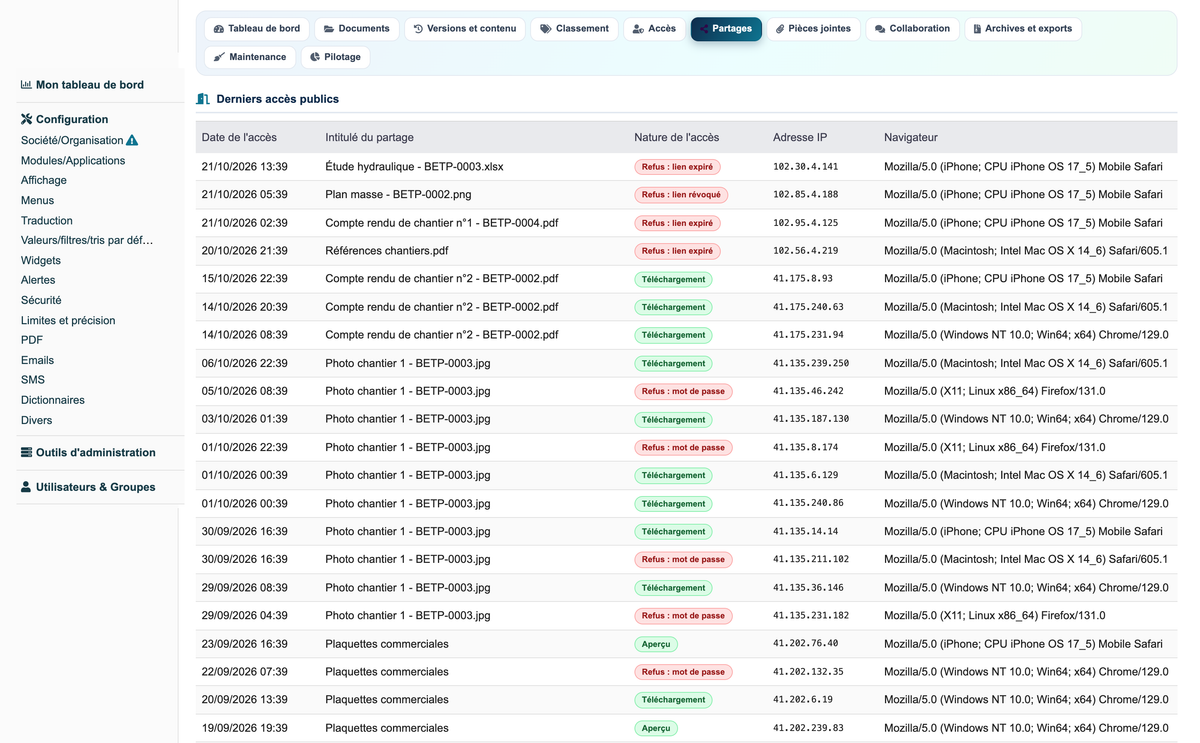The image size is (1200, 743).
Task: Go to Modules/Applications
Action: point(73,160)
